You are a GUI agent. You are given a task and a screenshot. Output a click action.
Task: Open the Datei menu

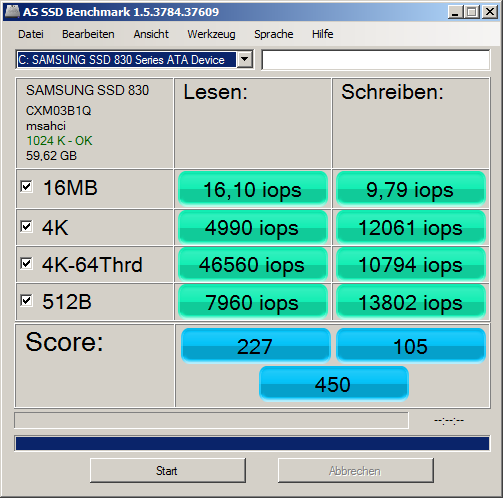(x=31, y=34)
